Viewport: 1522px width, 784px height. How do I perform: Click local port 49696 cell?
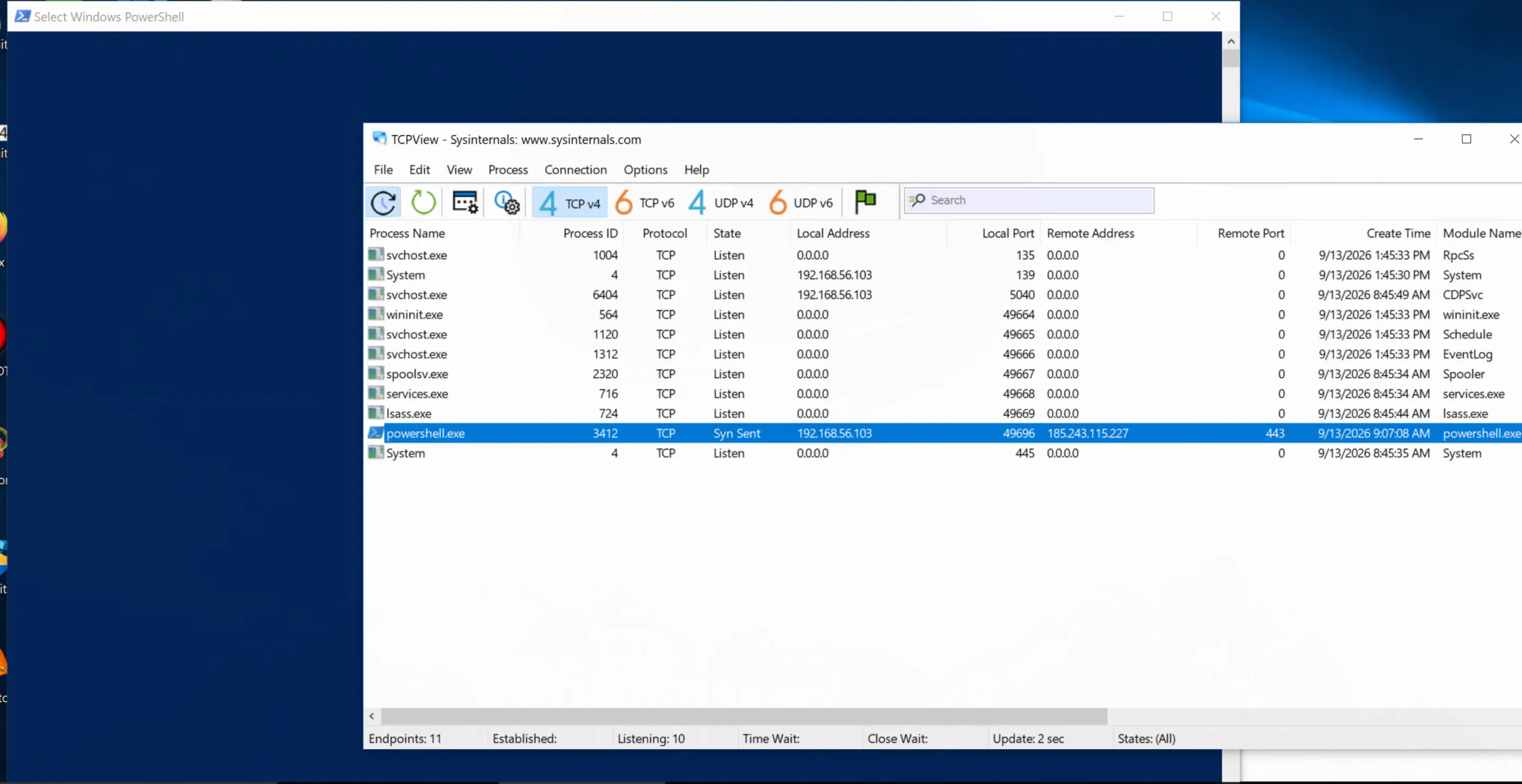click(x=1018, y=433)
